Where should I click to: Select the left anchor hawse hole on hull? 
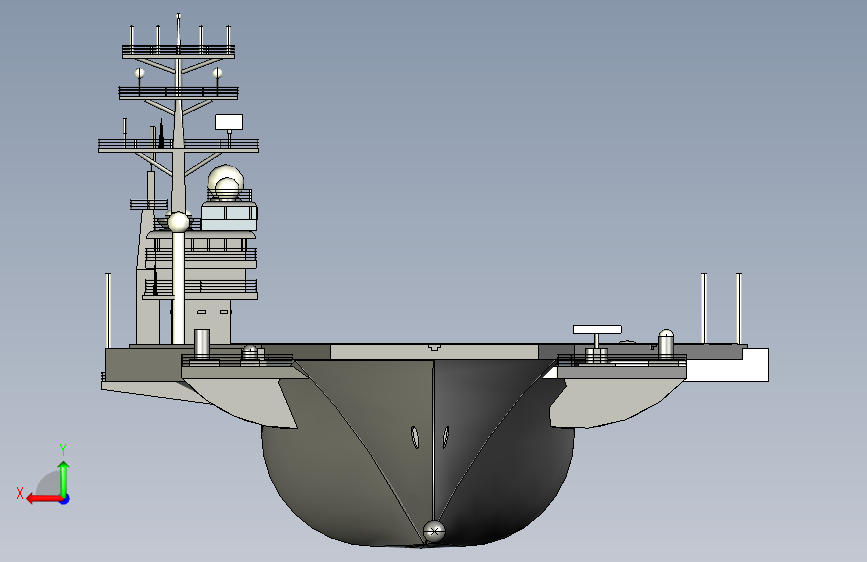point(415,437)
